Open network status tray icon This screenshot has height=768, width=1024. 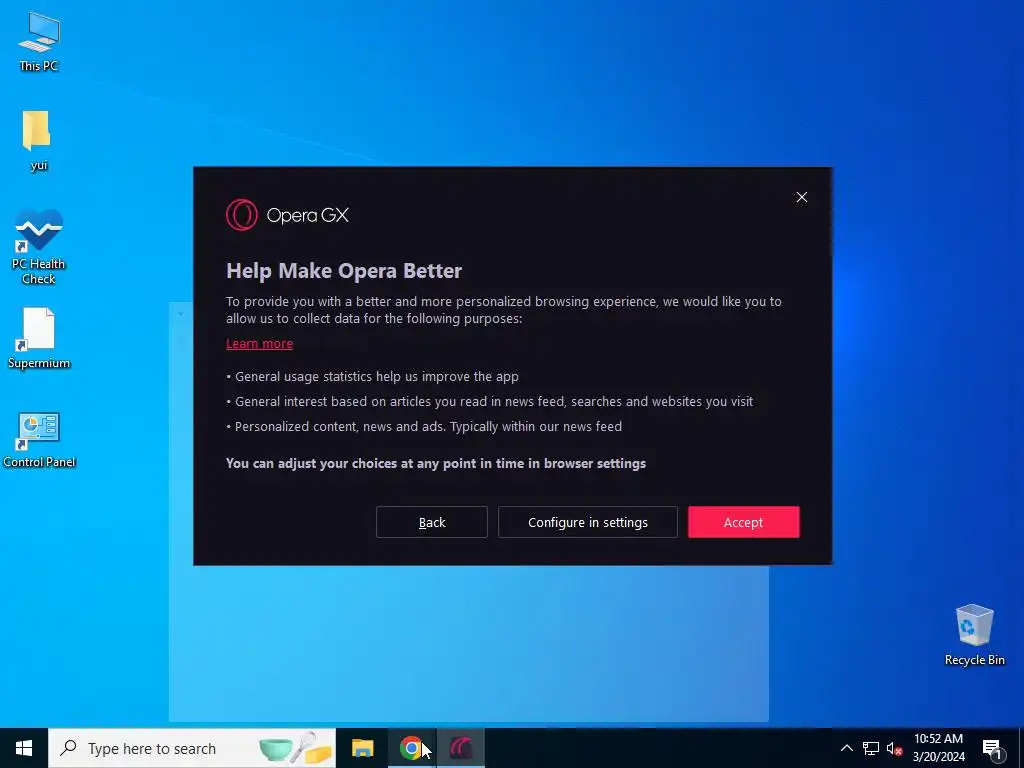point(871,748)
